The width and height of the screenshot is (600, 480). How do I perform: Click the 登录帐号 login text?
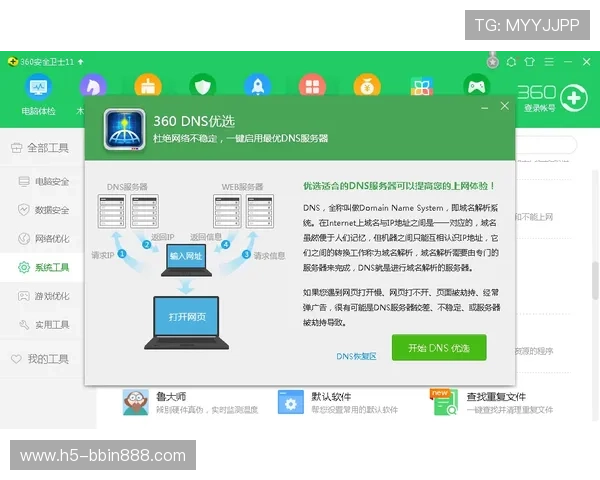[x=540, y=108]
